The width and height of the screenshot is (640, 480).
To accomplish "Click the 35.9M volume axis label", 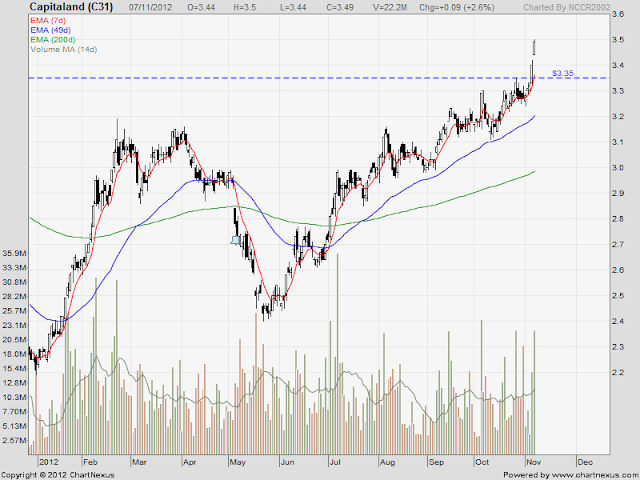I will click(x=14, y=253).
